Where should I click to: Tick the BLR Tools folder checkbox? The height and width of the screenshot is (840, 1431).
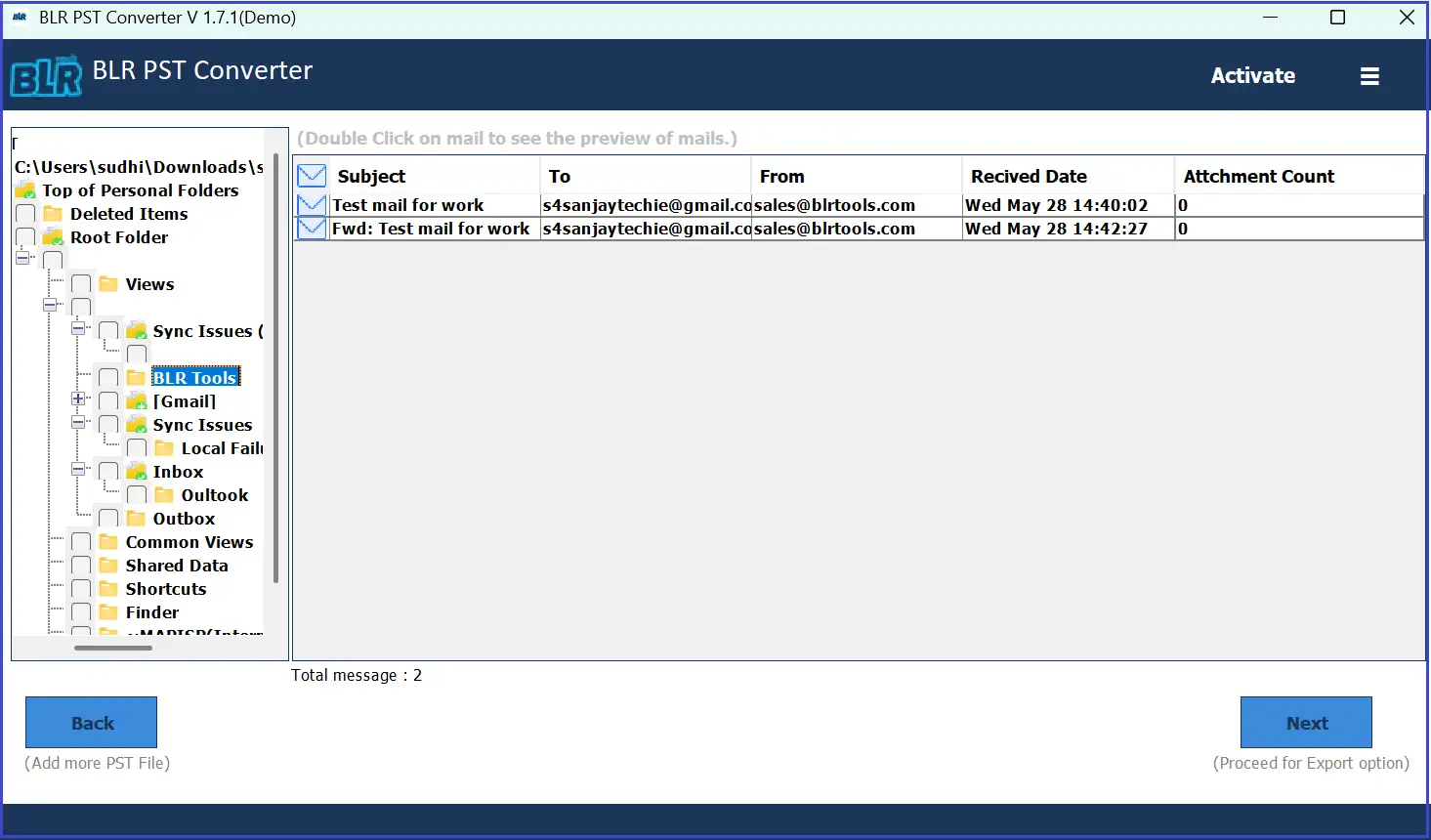coord(108,378)
